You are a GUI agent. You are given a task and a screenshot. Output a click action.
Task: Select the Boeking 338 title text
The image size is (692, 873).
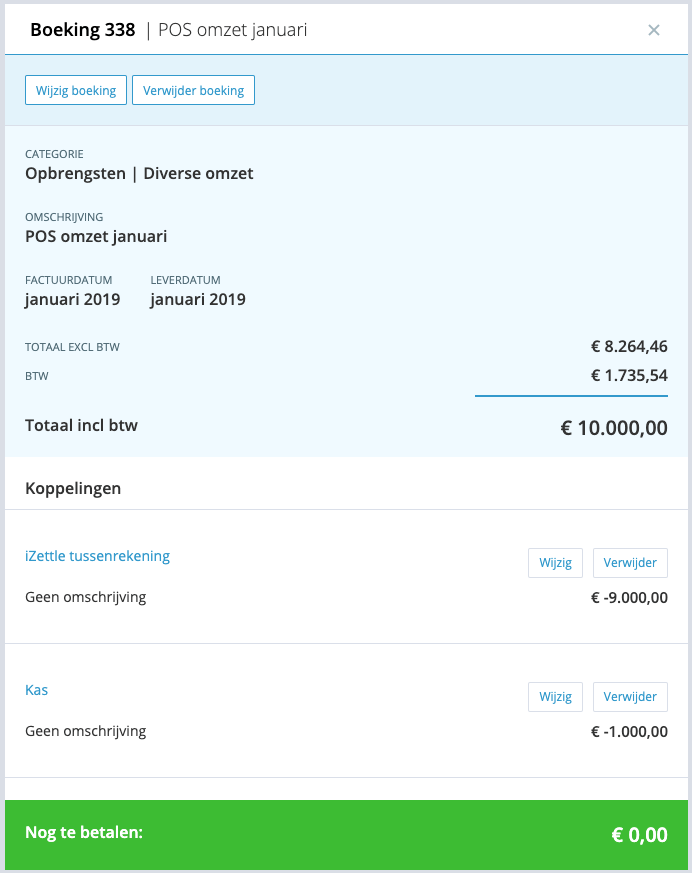[82, 30]
